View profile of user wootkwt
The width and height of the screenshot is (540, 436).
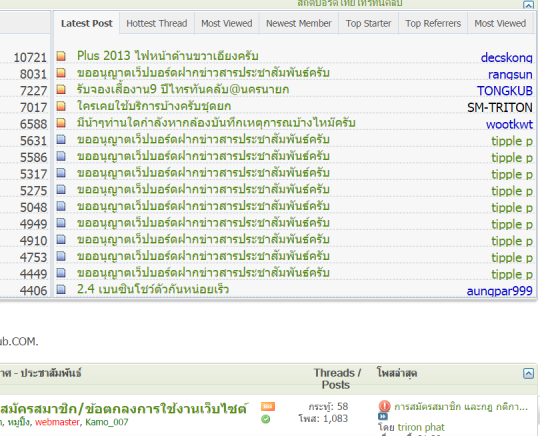click(509, 124)
